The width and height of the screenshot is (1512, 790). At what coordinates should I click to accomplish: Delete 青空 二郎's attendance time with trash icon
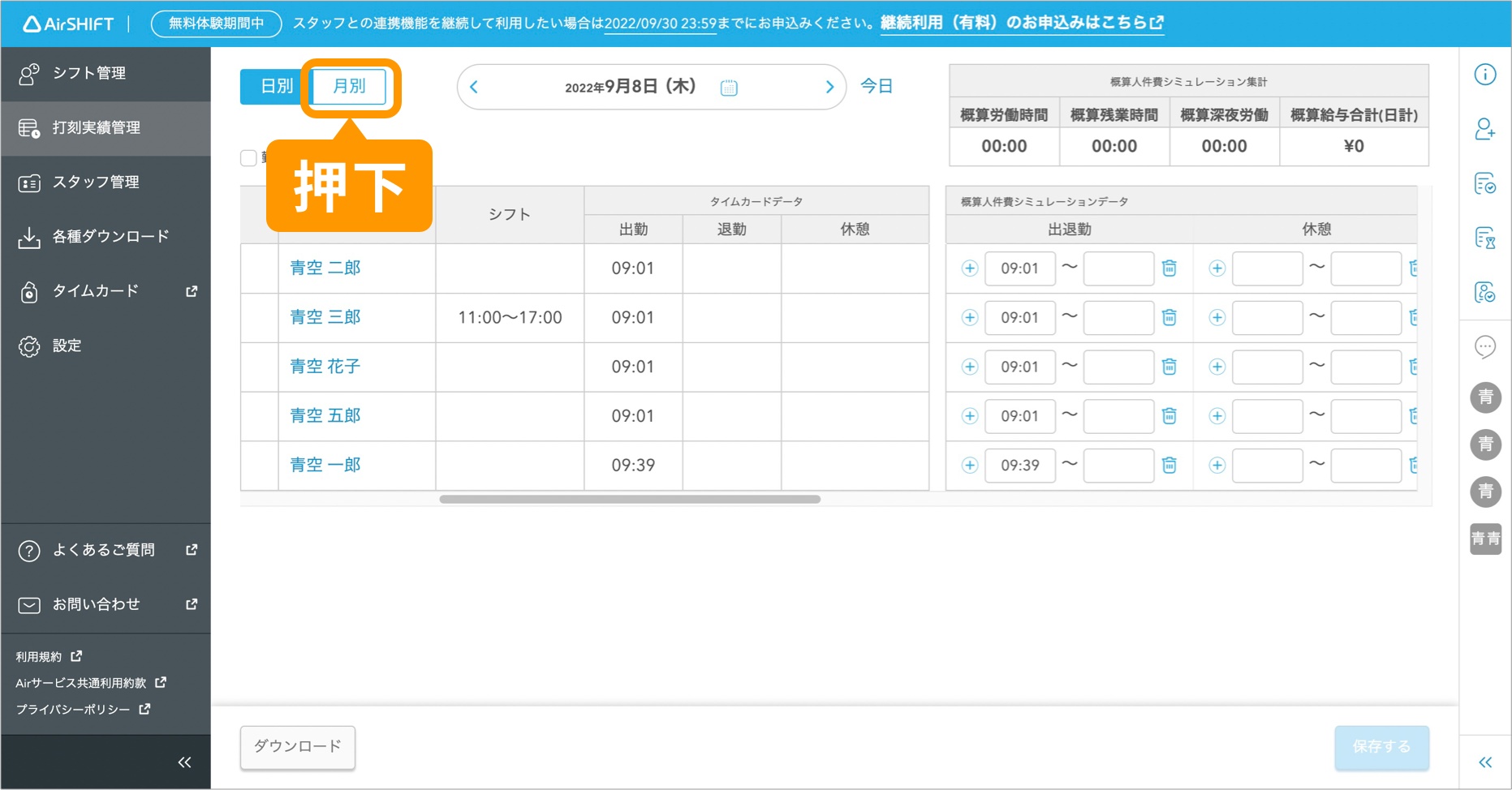coord(1169,268)
